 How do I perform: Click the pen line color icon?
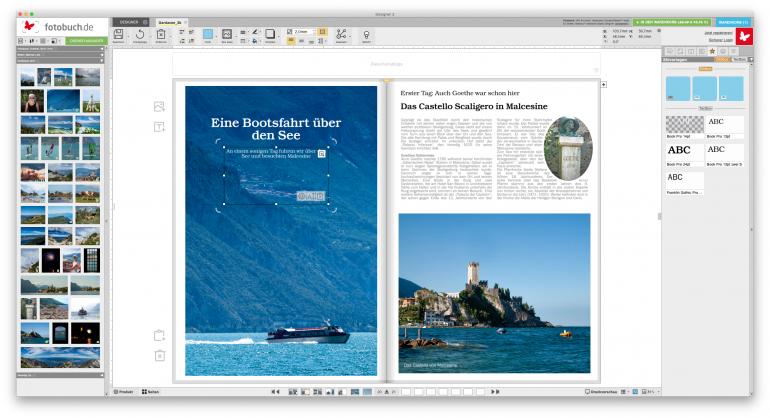pos(255,32)
